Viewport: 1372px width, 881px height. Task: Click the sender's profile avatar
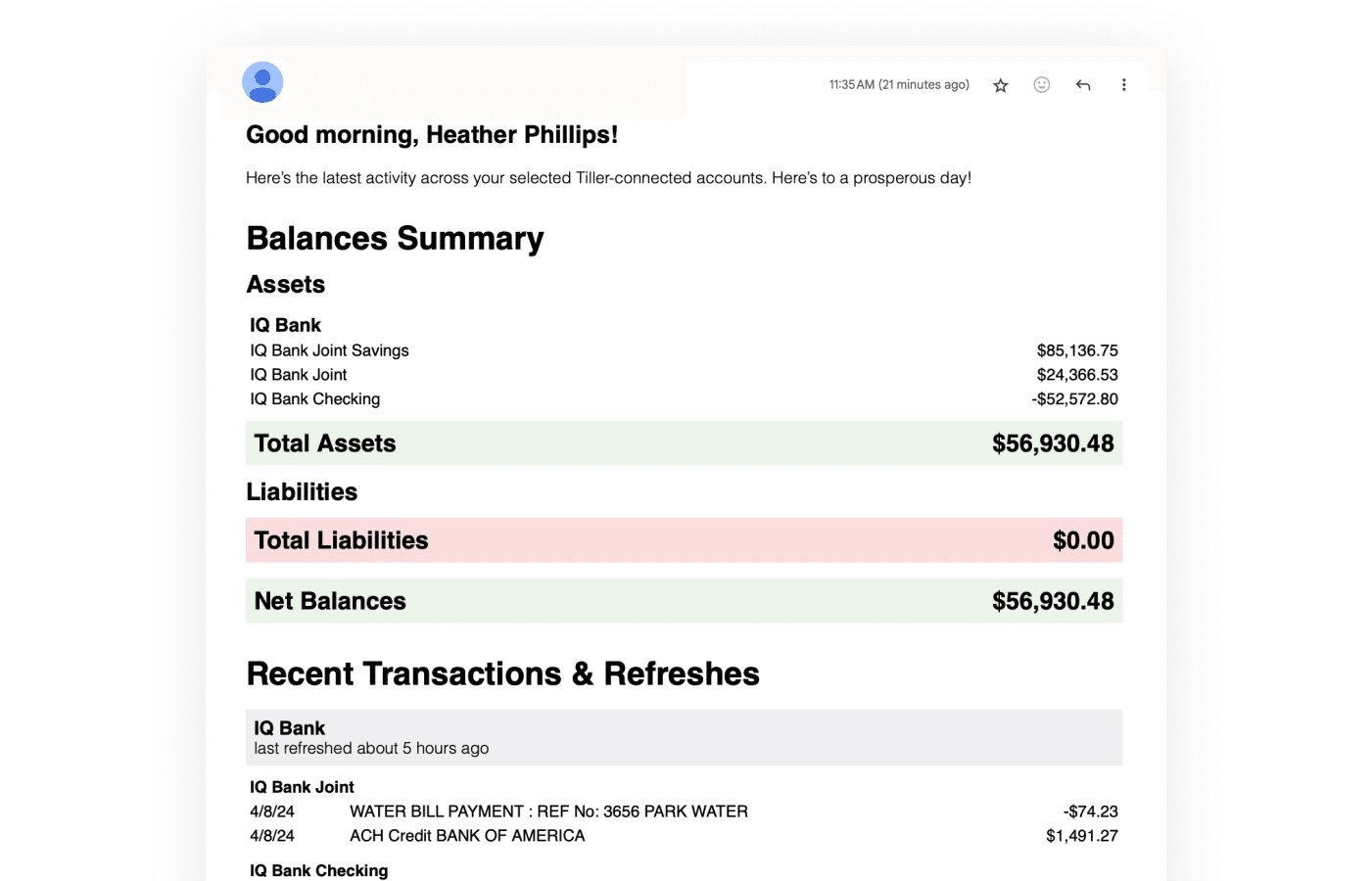click(x=262, y=82)
